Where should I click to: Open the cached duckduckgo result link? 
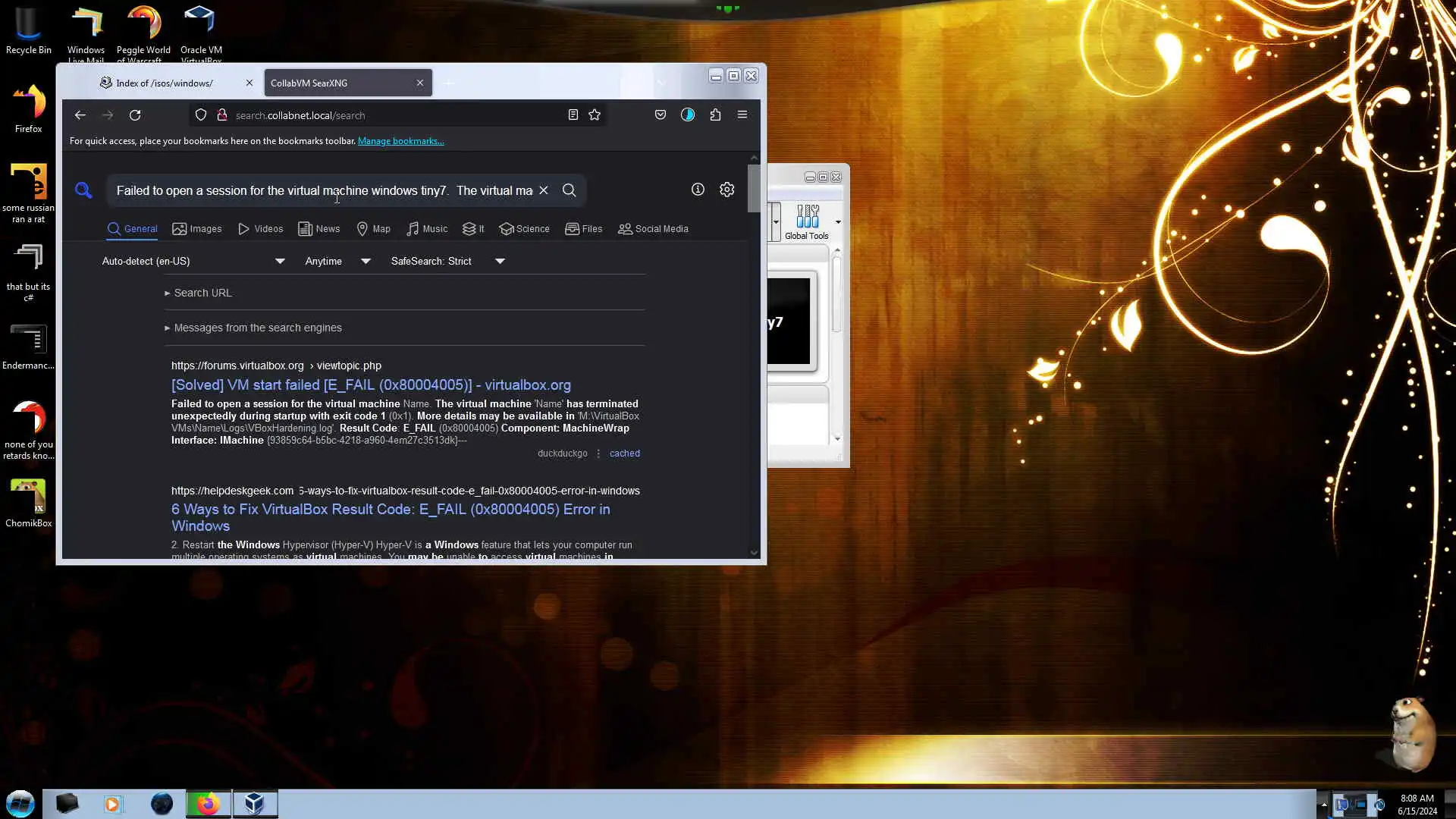(x=624, y=453)
